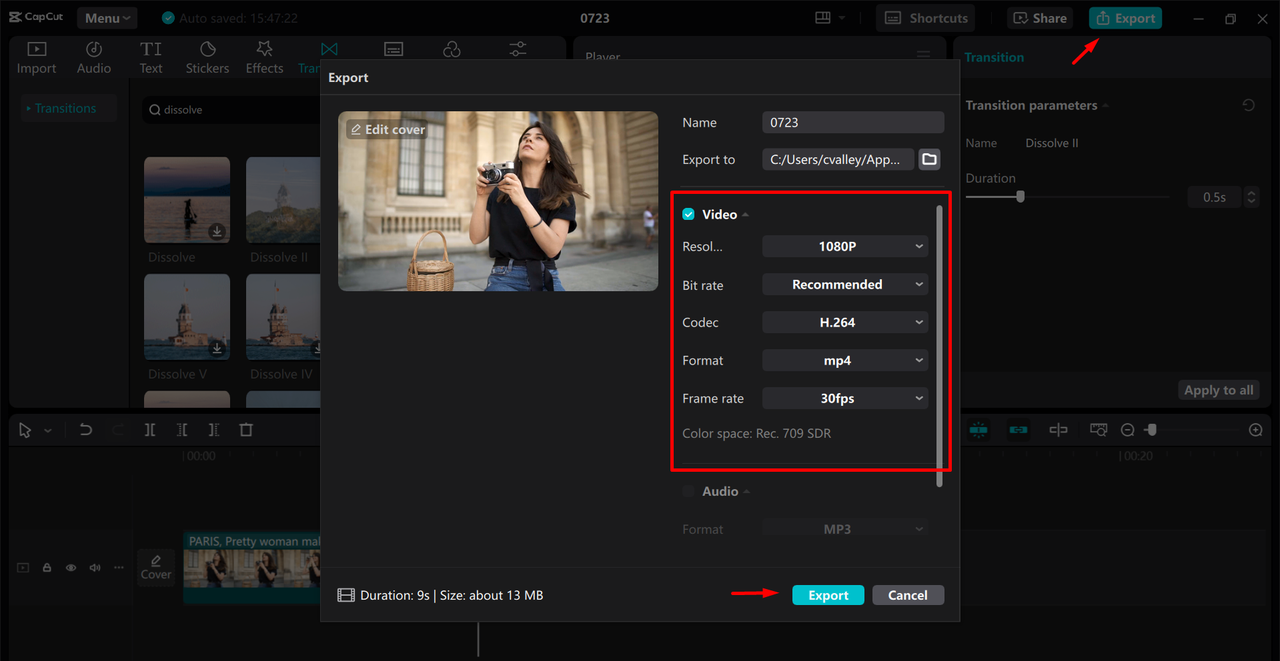Toggle main track magnet snapping
The image size is (1280, 661).
click(978, 430)
